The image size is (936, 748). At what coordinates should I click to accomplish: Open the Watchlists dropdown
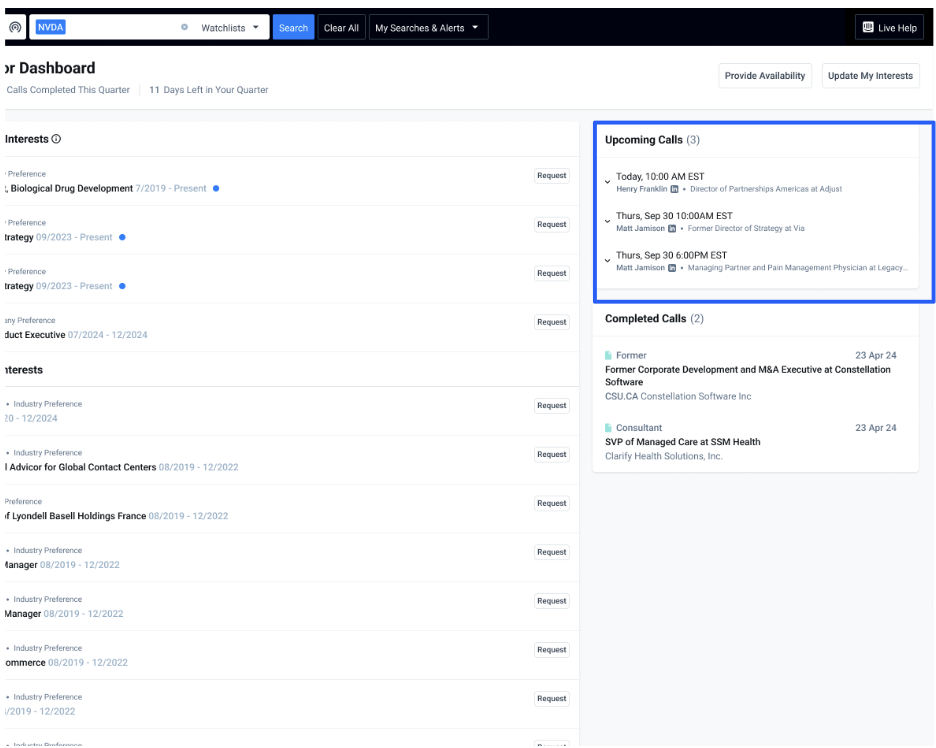point(230,28)
